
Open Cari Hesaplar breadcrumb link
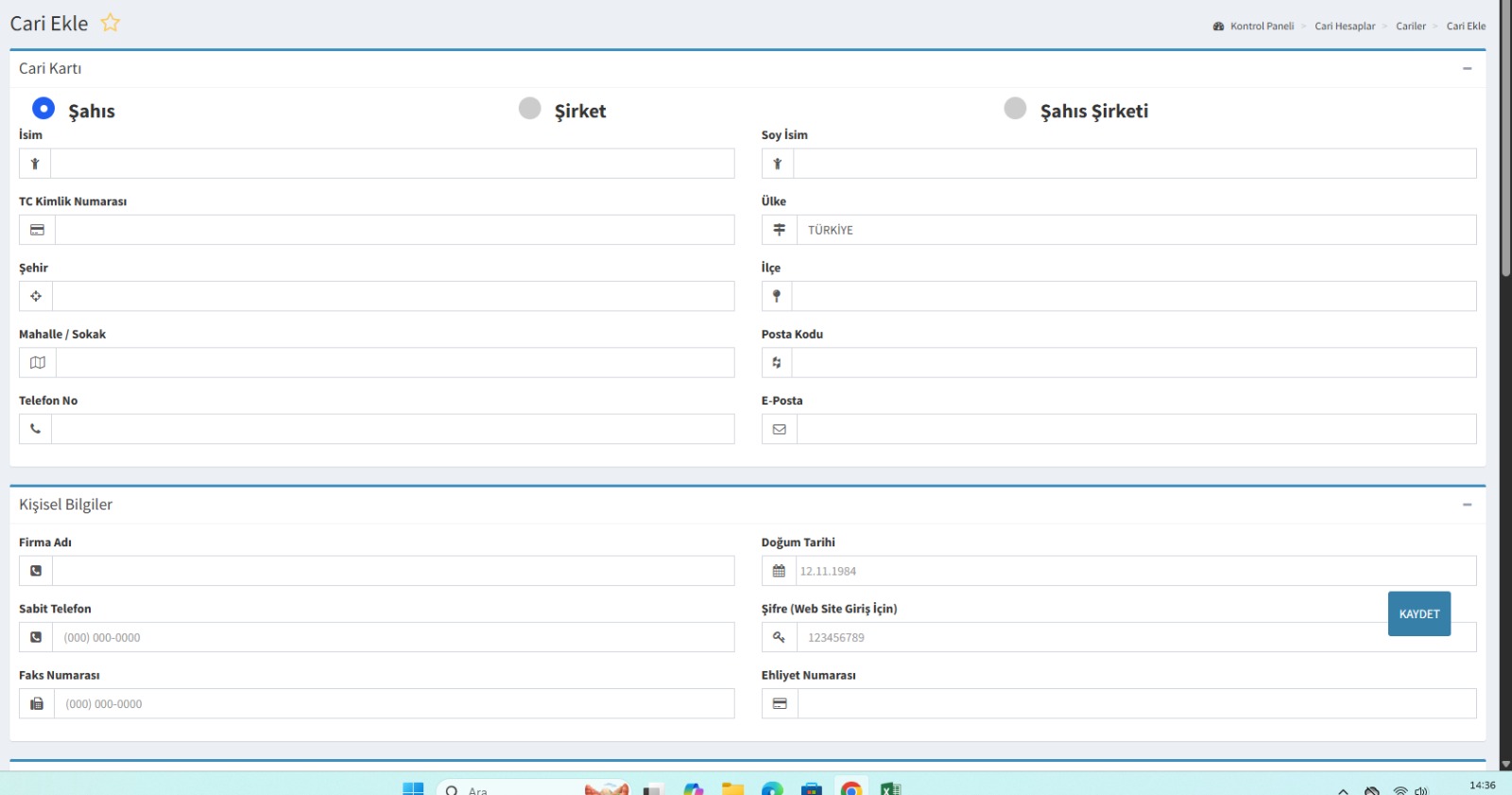1345,26
